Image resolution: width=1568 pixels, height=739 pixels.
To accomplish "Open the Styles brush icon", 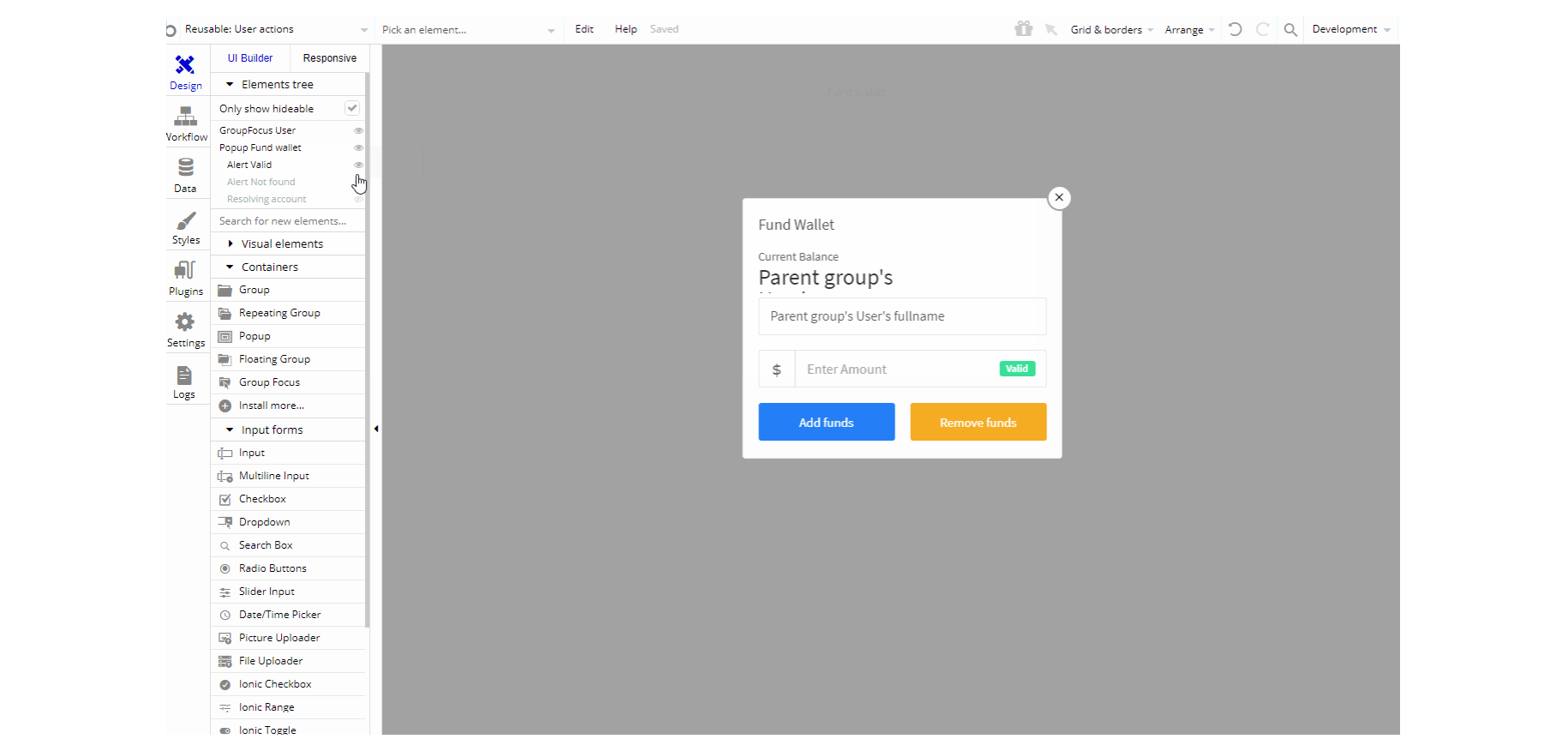I will pyautogui.click(x=186, y=220).
